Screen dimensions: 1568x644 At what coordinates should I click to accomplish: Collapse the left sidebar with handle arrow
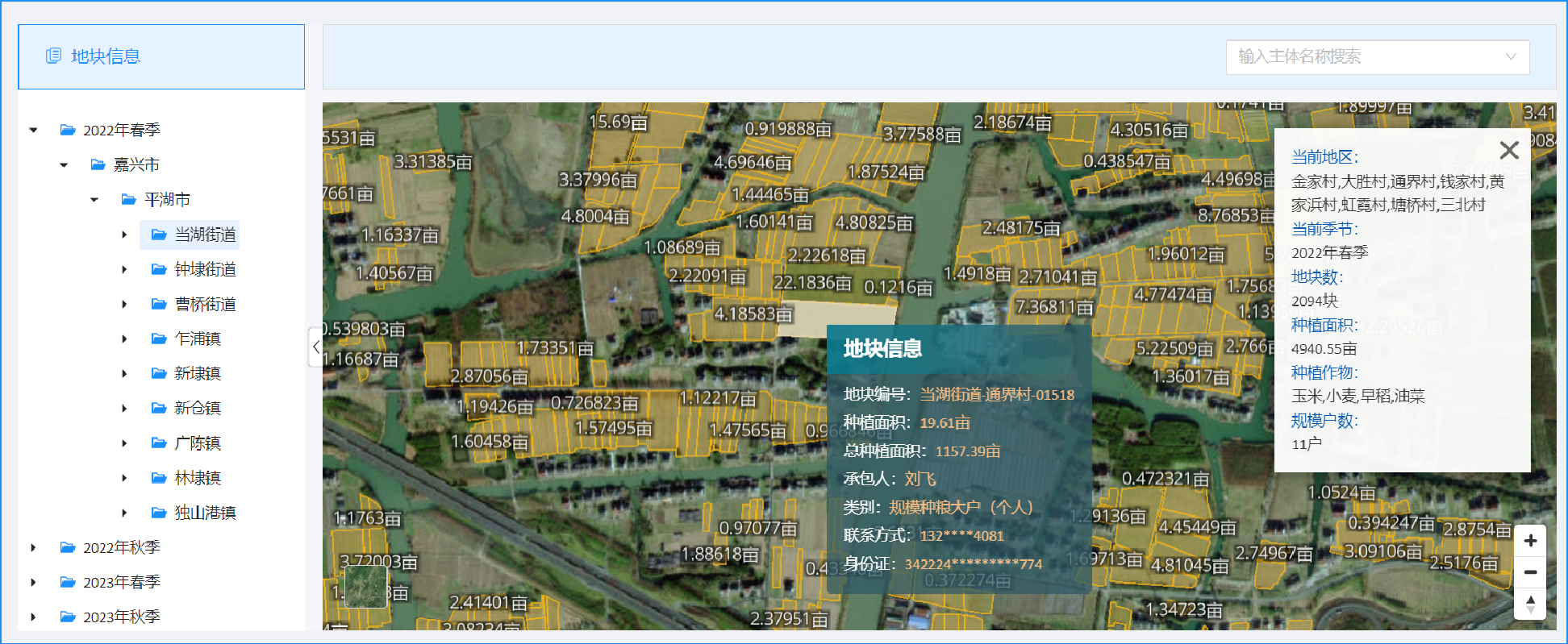315,347
